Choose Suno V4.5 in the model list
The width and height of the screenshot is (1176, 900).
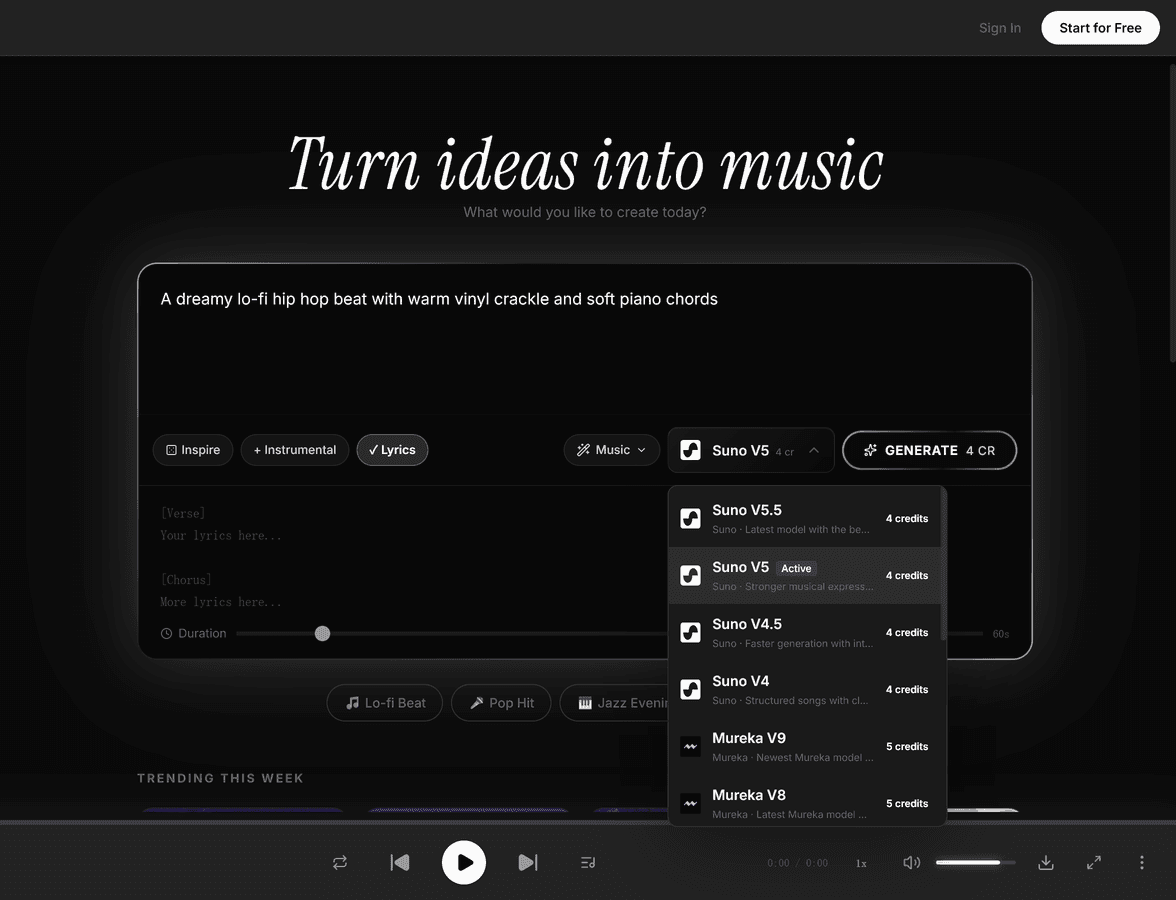pyautogui.click(x=804, y=632)
